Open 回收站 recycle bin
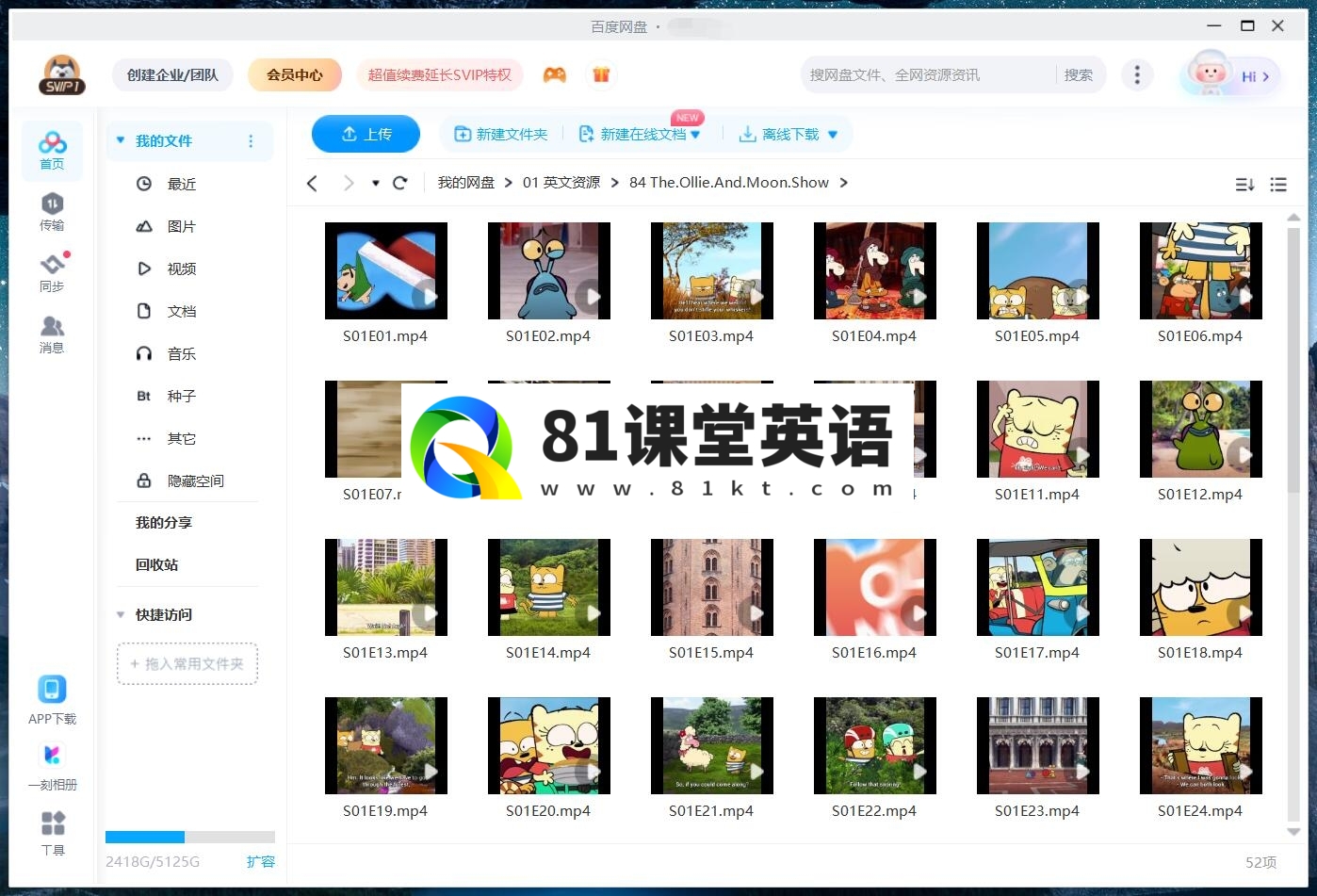 156,564
